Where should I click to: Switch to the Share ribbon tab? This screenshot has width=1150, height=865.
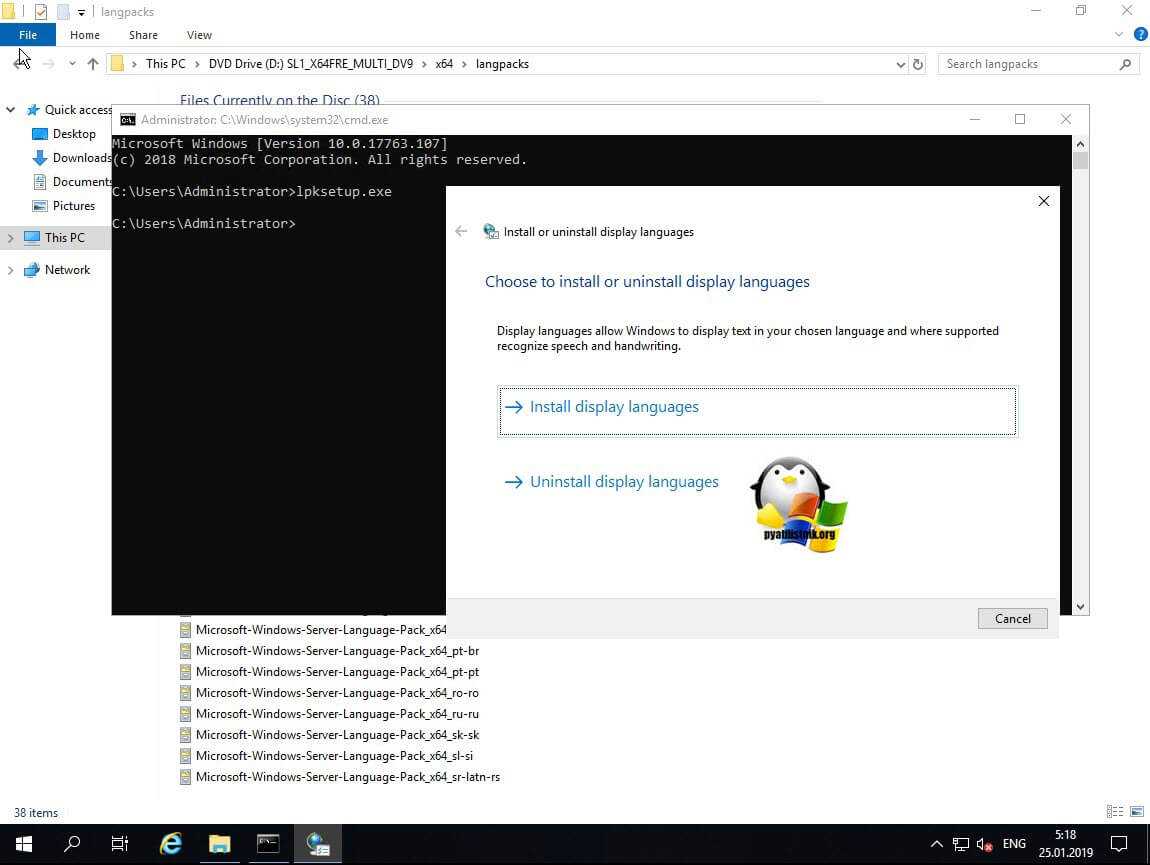(143, 35)
